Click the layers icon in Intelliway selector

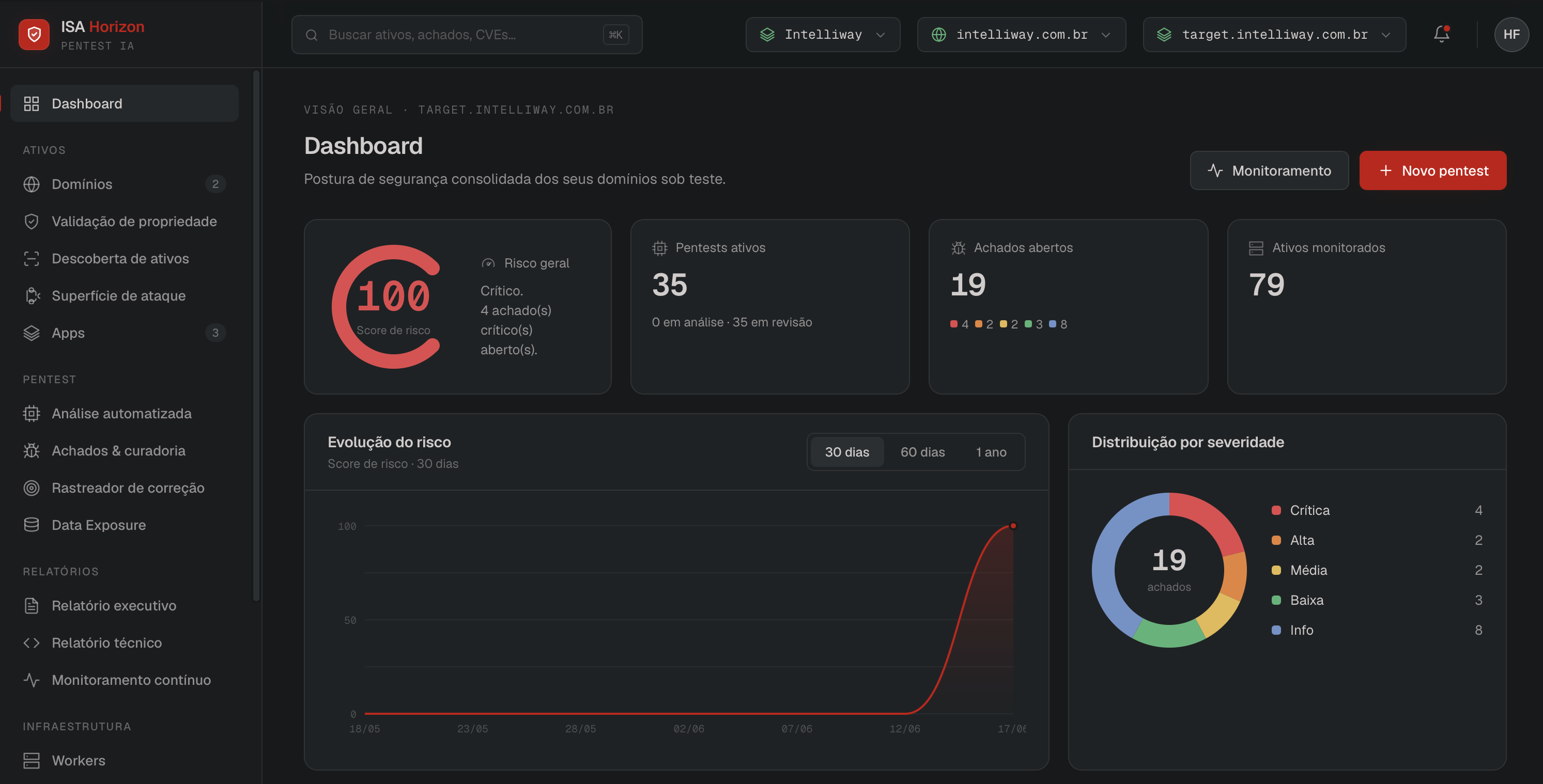coord(767,35)
